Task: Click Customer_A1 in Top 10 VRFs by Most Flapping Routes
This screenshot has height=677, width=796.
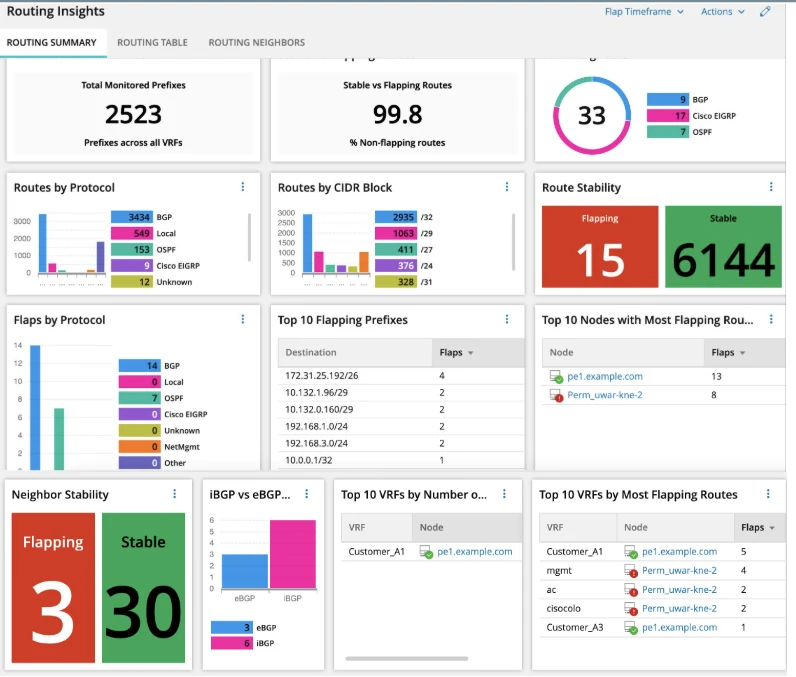Action: point(574,552)
